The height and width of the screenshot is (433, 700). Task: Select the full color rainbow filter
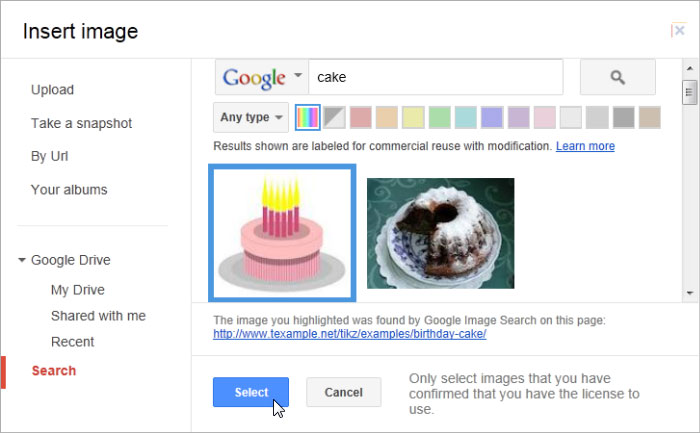308,117
